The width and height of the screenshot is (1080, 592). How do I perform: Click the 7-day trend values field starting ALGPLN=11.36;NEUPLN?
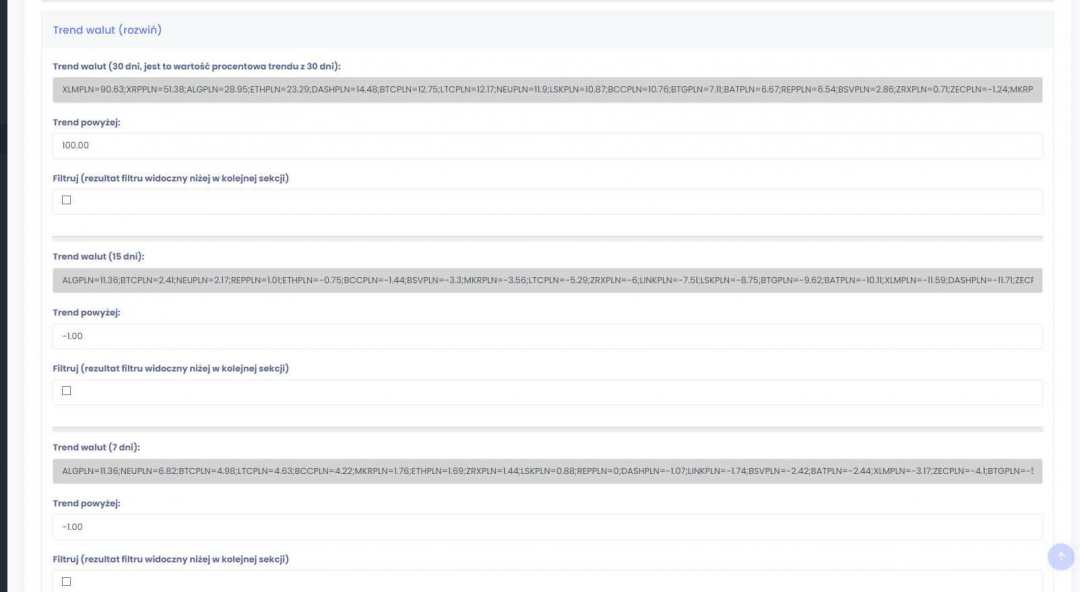(x=547, y=471)
